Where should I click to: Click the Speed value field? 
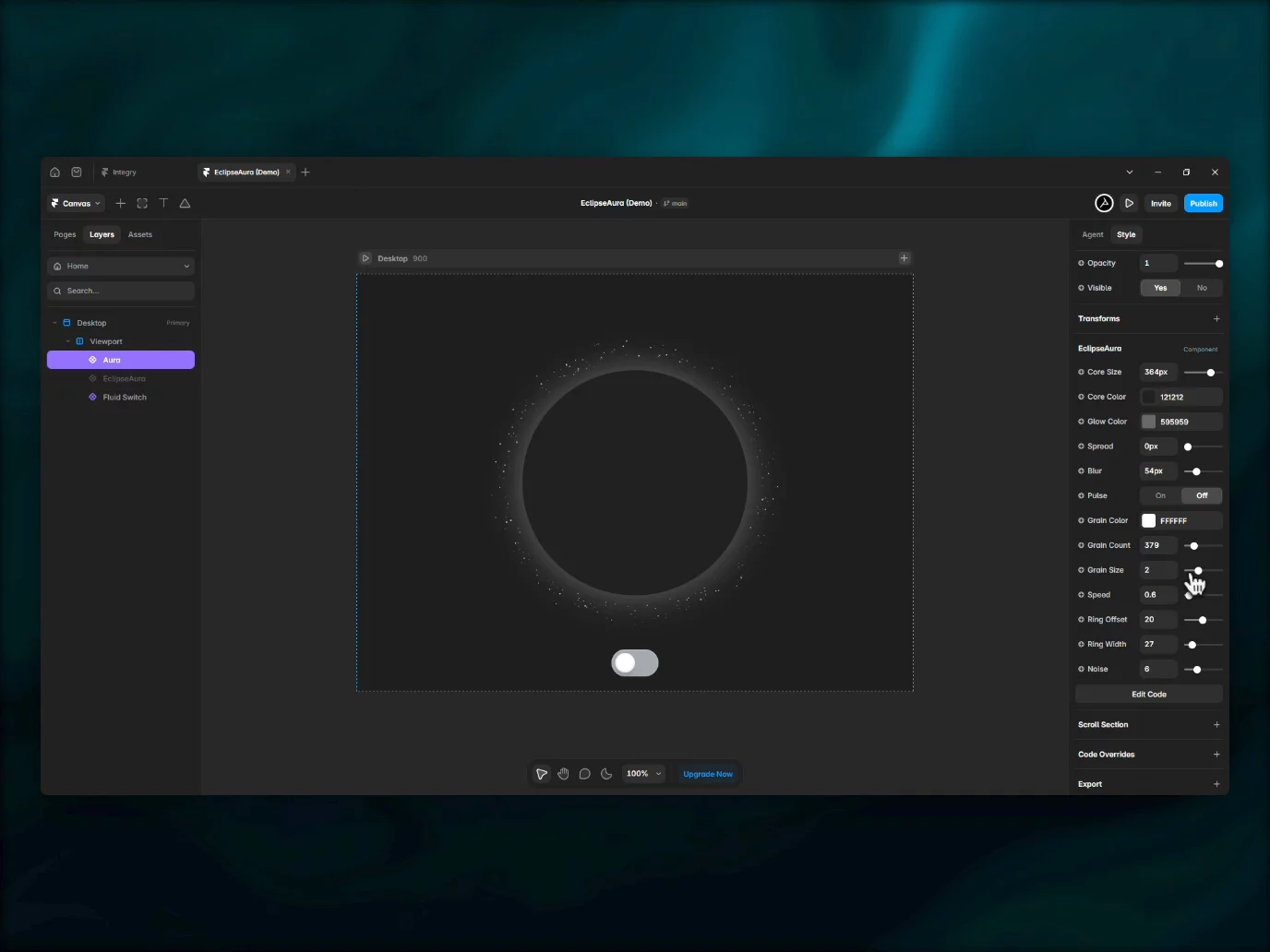pos(1159,595)
